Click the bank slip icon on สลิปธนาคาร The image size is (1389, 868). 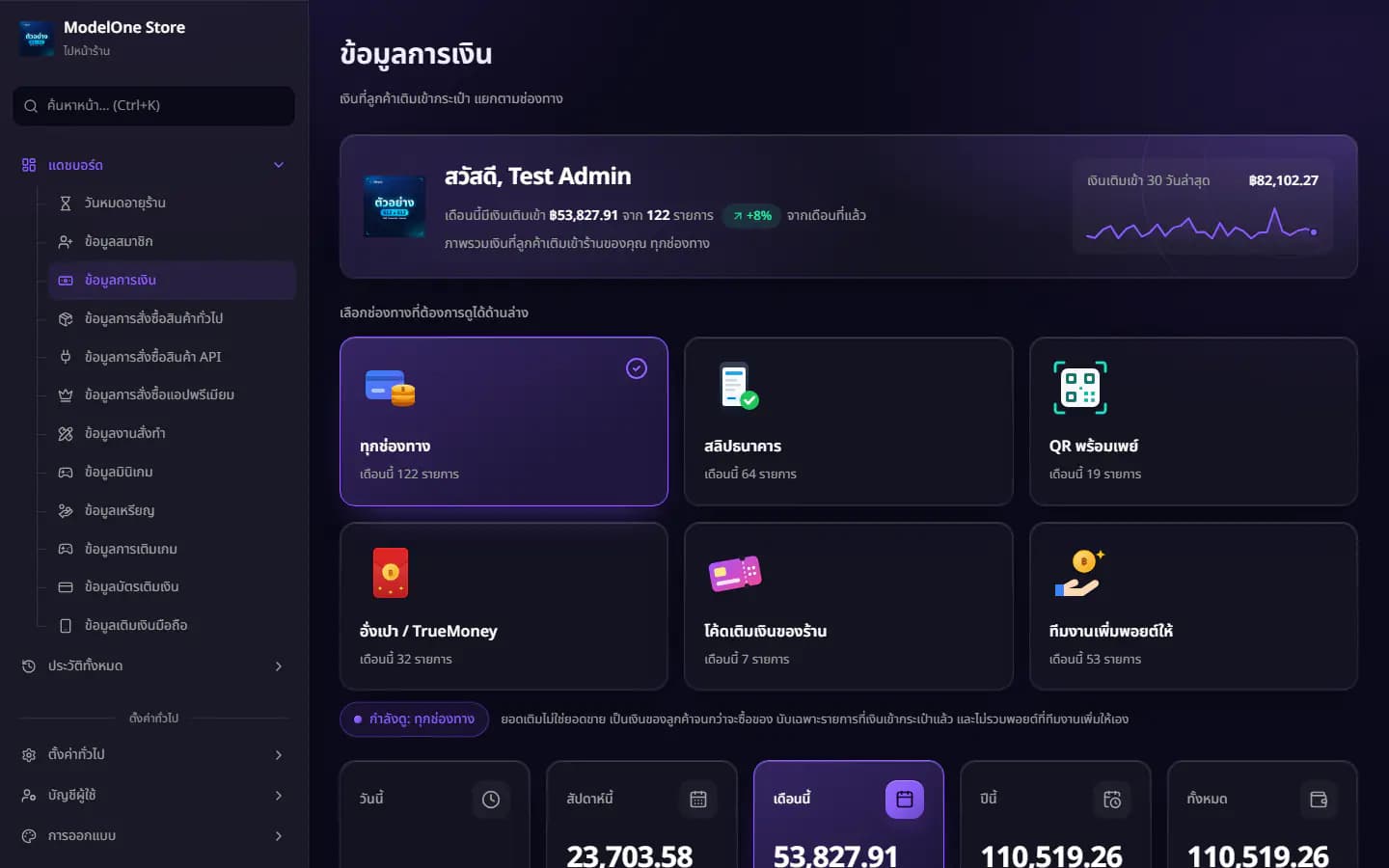[x=738, y=386]
